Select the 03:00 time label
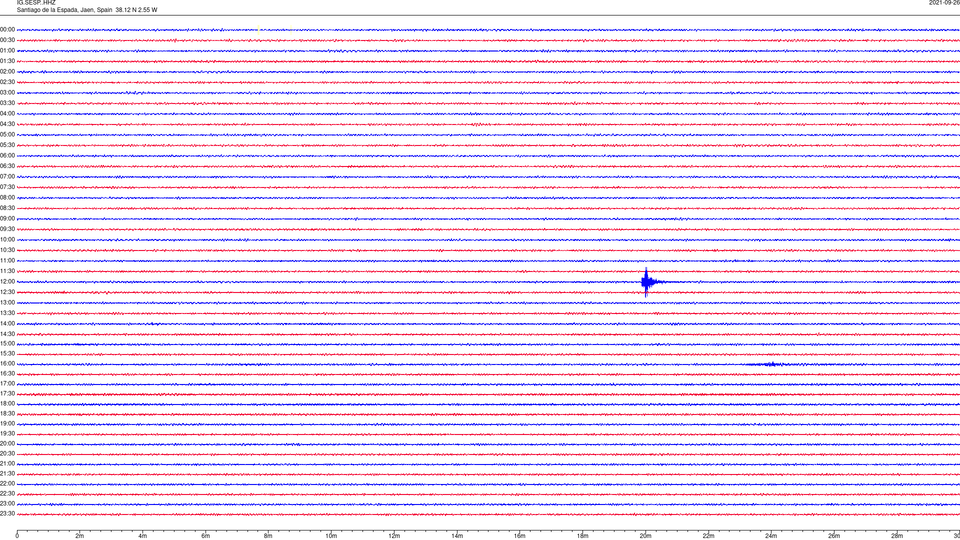The image size is (960, 540). tap(7, 92)
